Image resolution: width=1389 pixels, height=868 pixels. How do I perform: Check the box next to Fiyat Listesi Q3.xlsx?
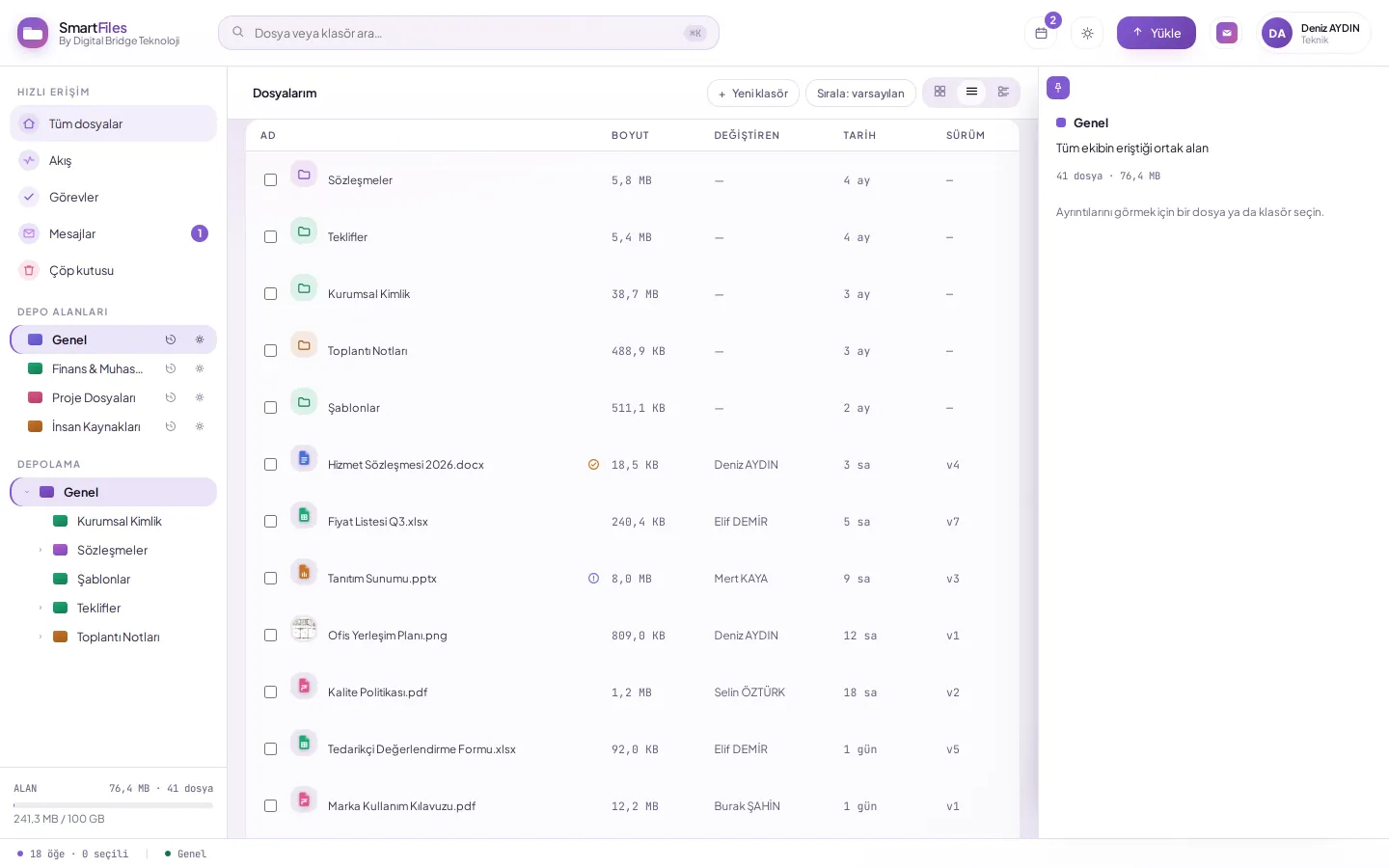[x=270, y=522]
